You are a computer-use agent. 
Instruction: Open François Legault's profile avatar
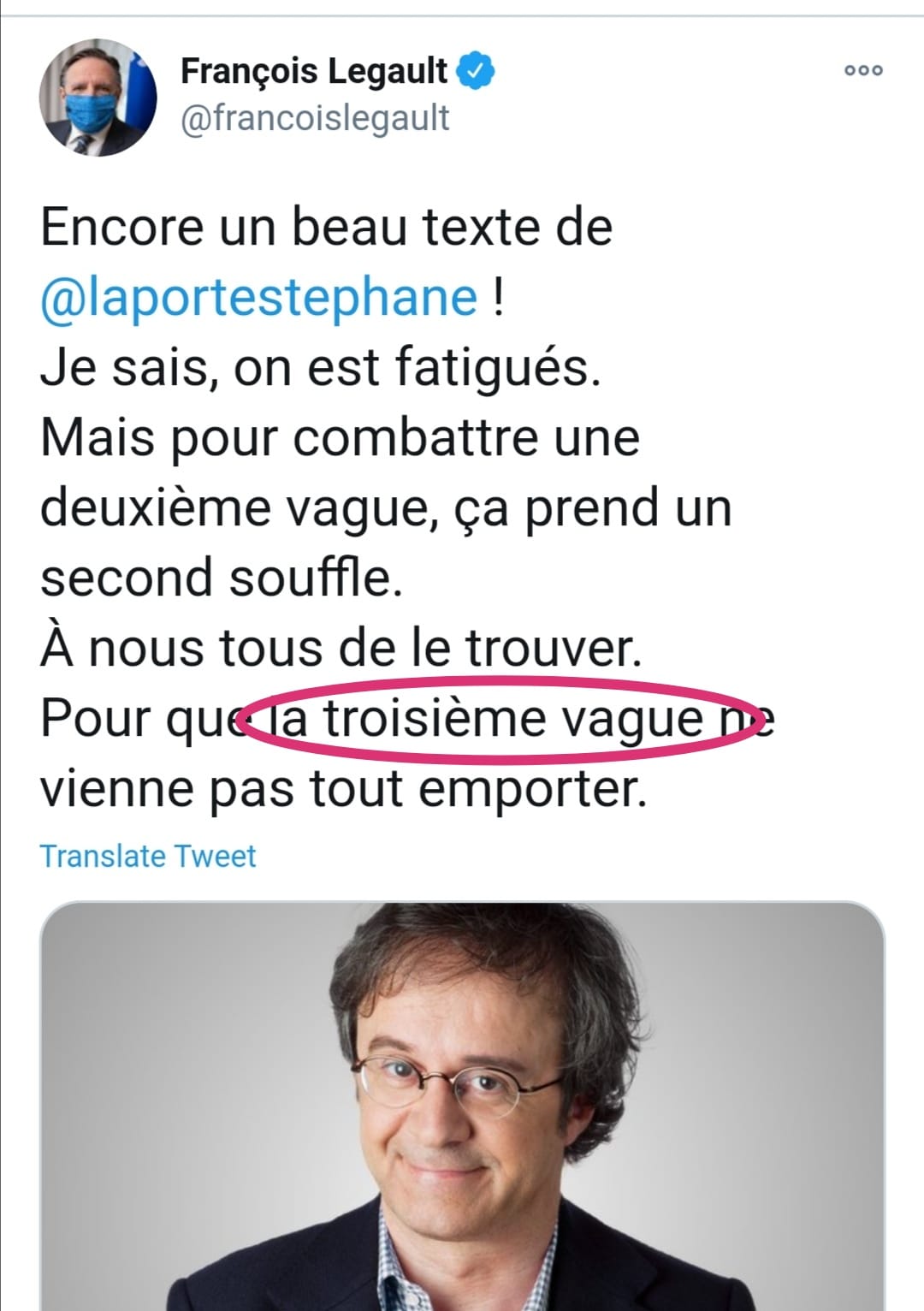click(98, 97)
